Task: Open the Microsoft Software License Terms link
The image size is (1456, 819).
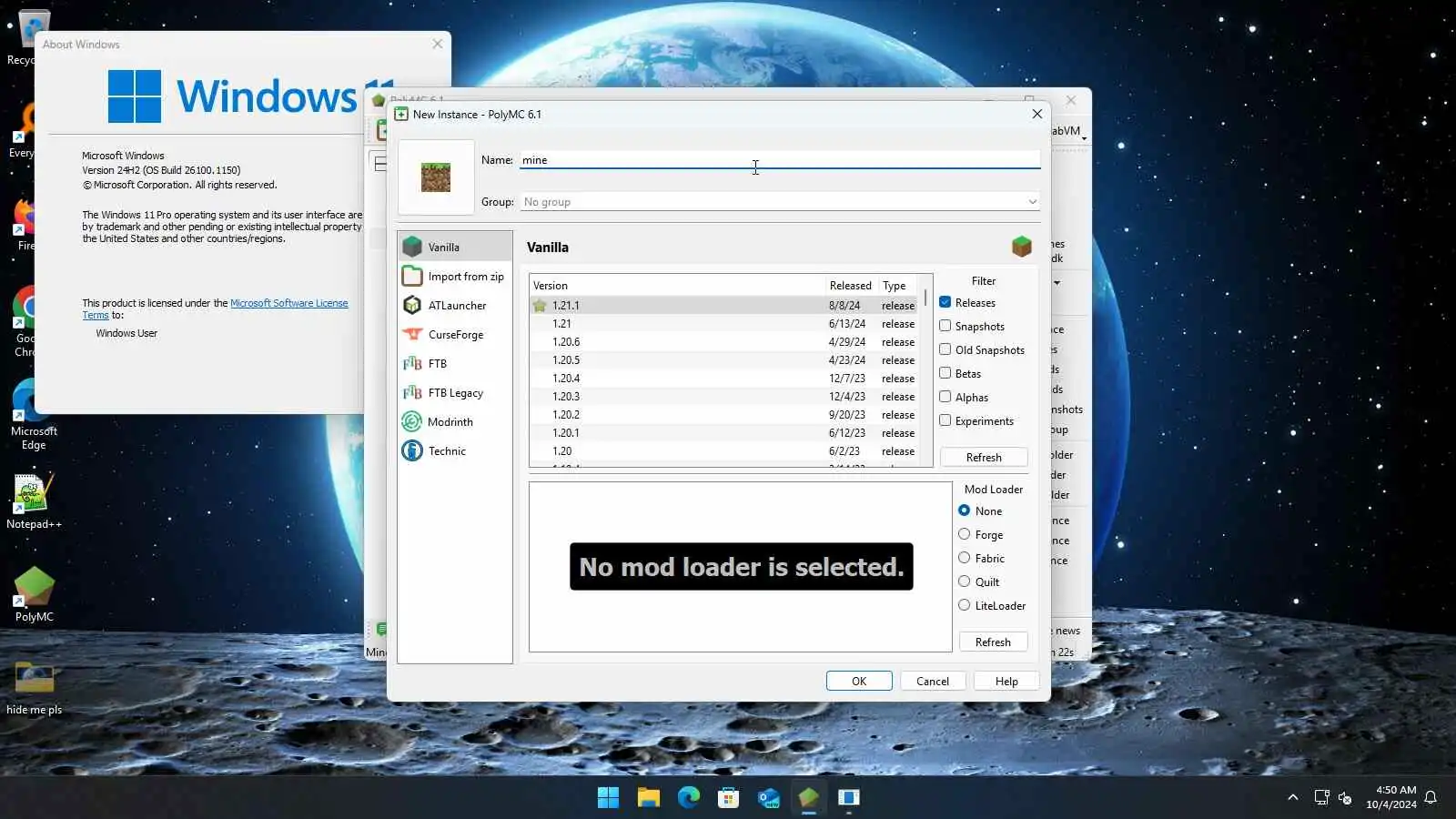Action: (215, 308)
